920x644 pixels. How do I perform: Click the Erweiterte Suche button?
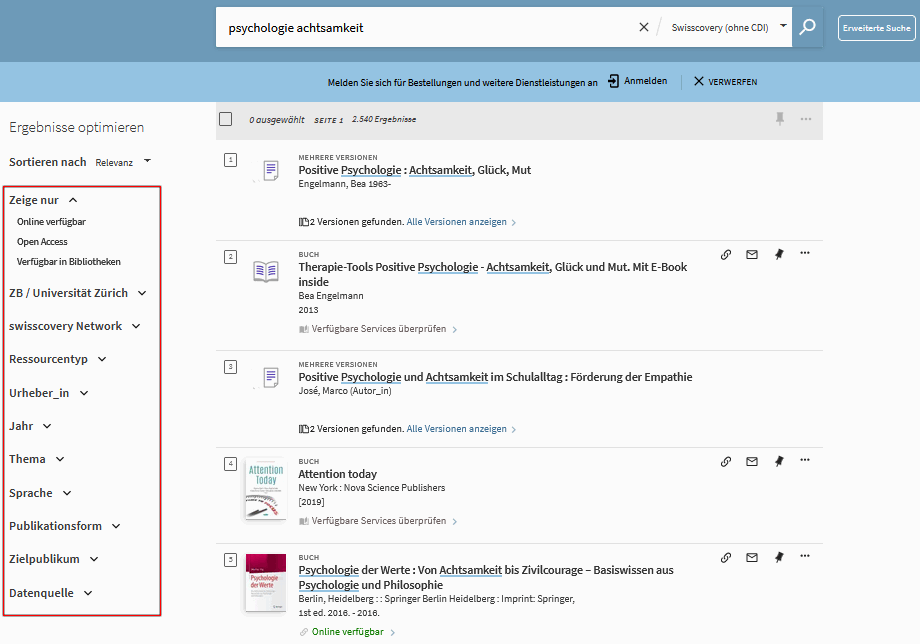click(x=876, y=28)
